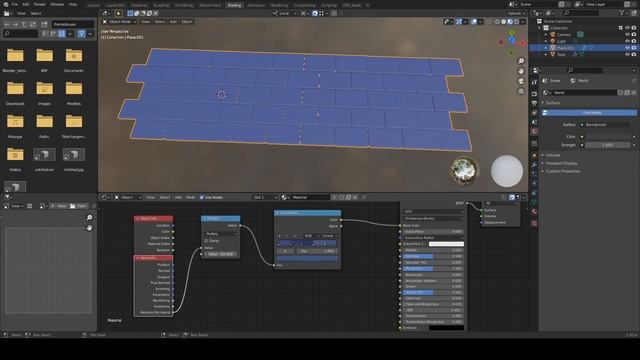Disable render for Tuile object

point(634,54)
